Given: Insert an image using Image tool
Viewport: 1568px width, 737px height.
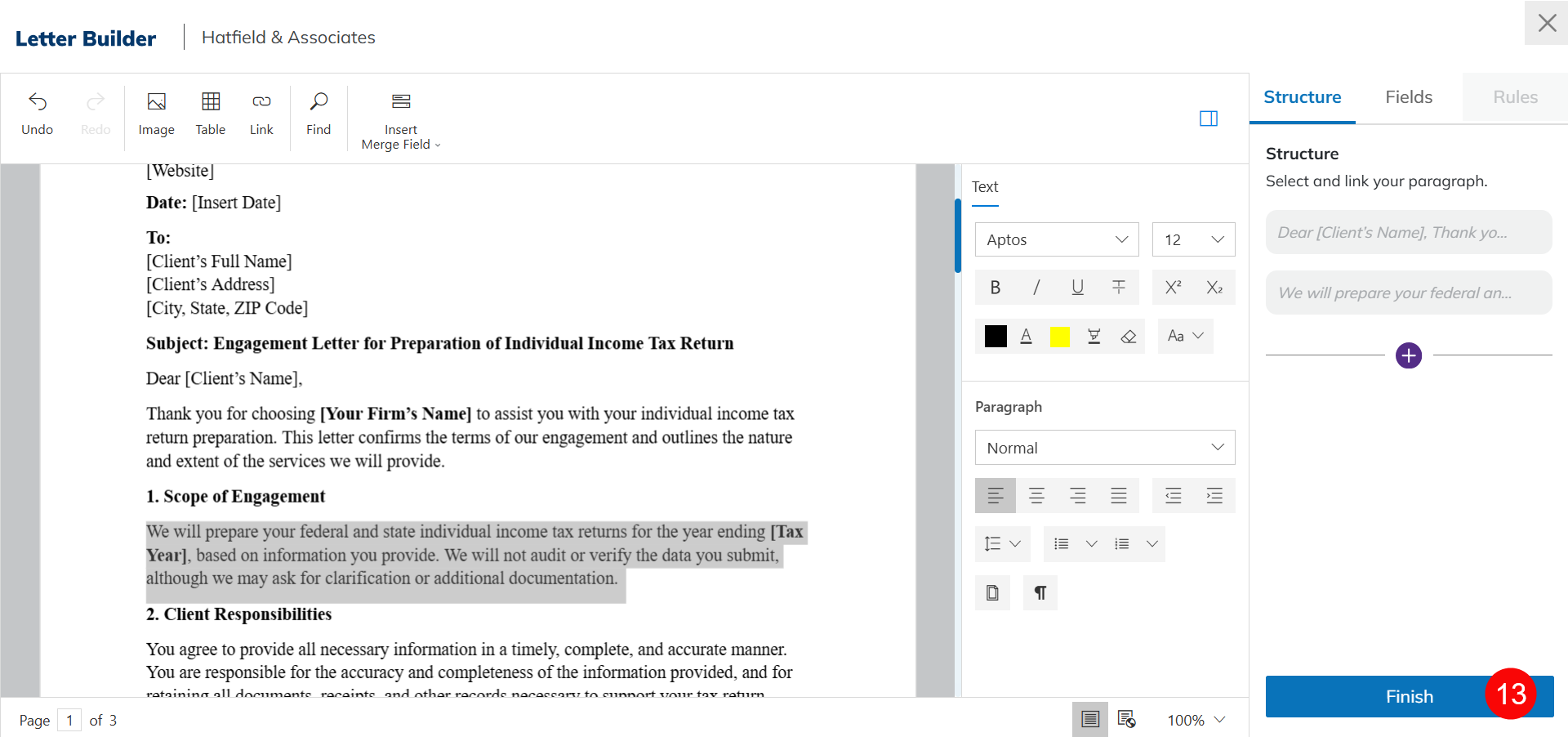Looking at the screenshot, I should coord(156,113).
